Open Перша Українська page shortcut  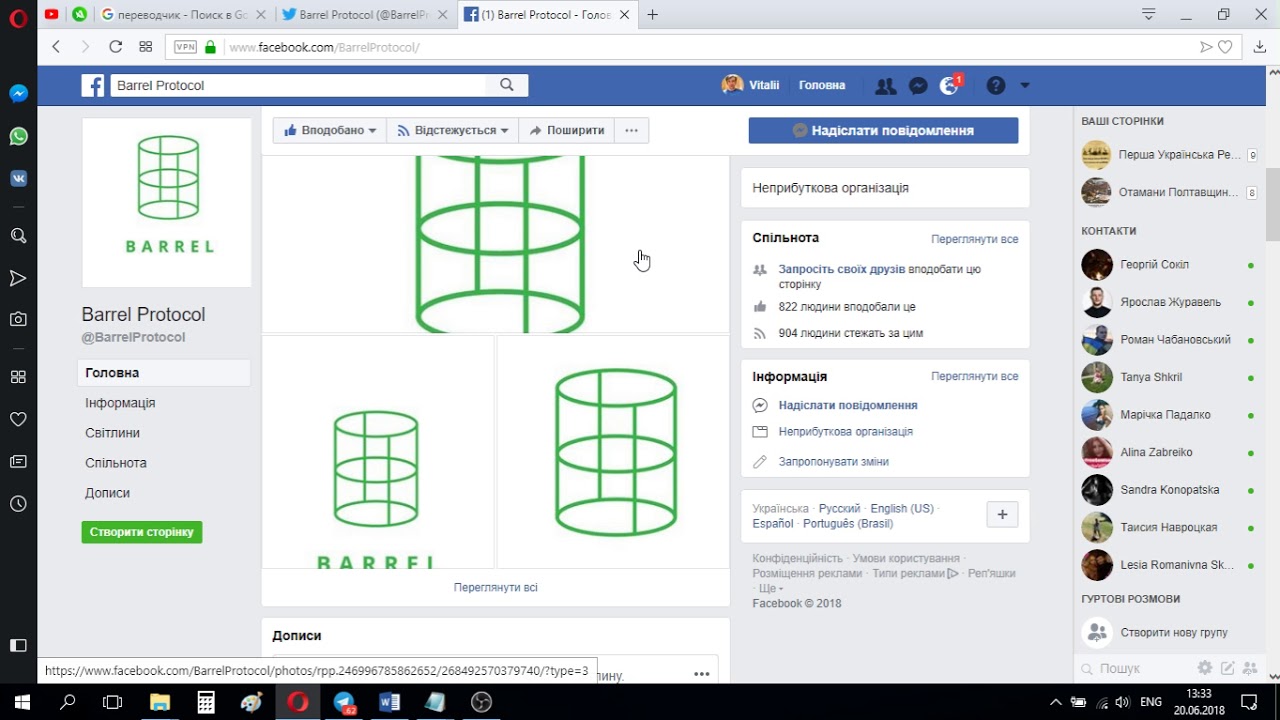(1167, 155)
